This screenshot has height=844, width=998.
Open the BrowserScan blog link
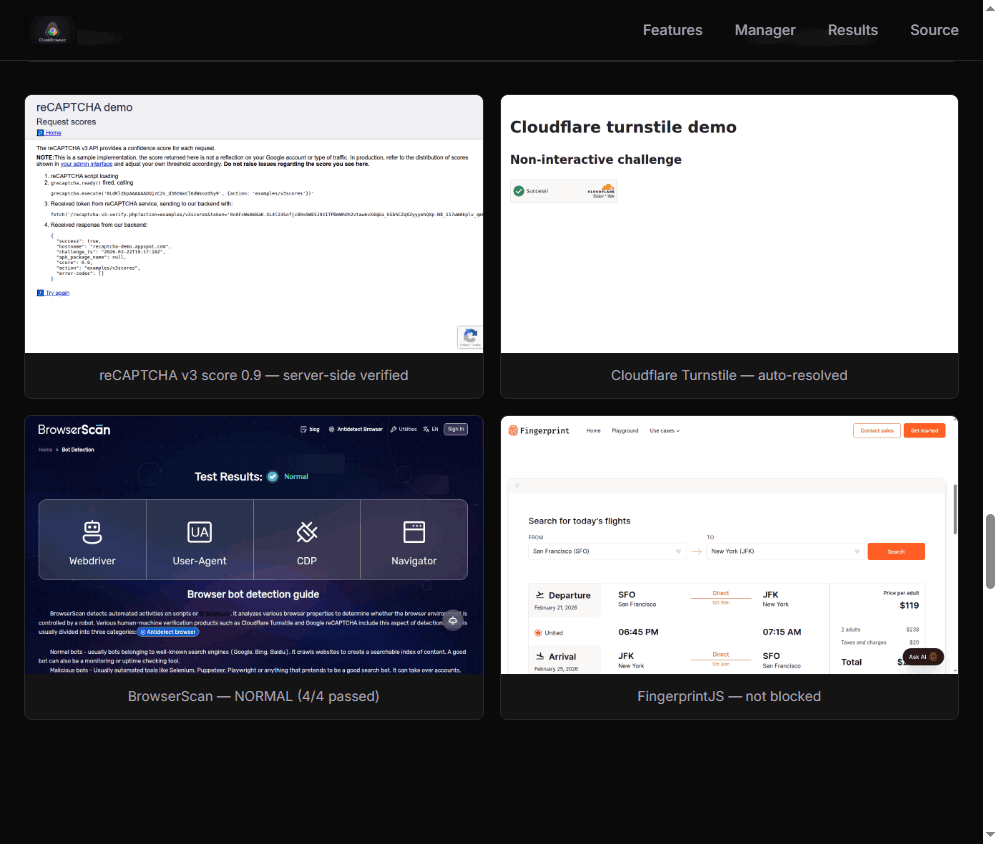coord(310,429)
